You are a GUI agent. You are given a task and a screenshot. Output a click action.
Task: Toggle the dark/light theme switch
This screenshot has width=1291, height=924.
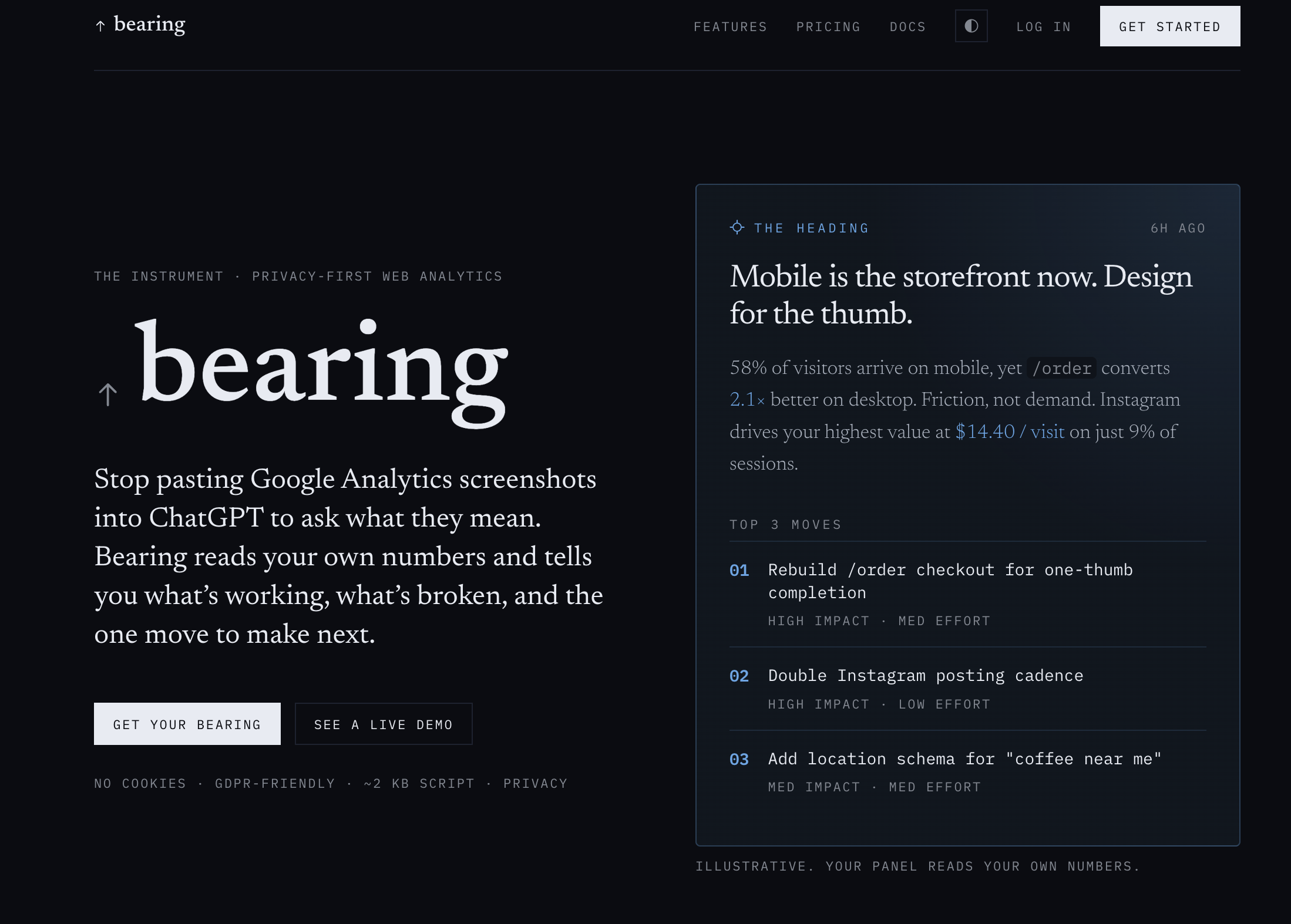click(971, 26)
